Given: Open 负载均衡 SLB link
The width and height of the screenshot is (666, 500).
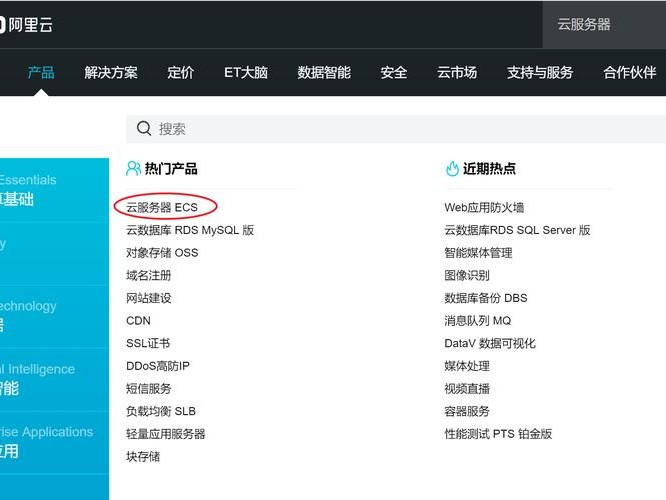Looking at the screenshot, I should [x=161, y=411].
